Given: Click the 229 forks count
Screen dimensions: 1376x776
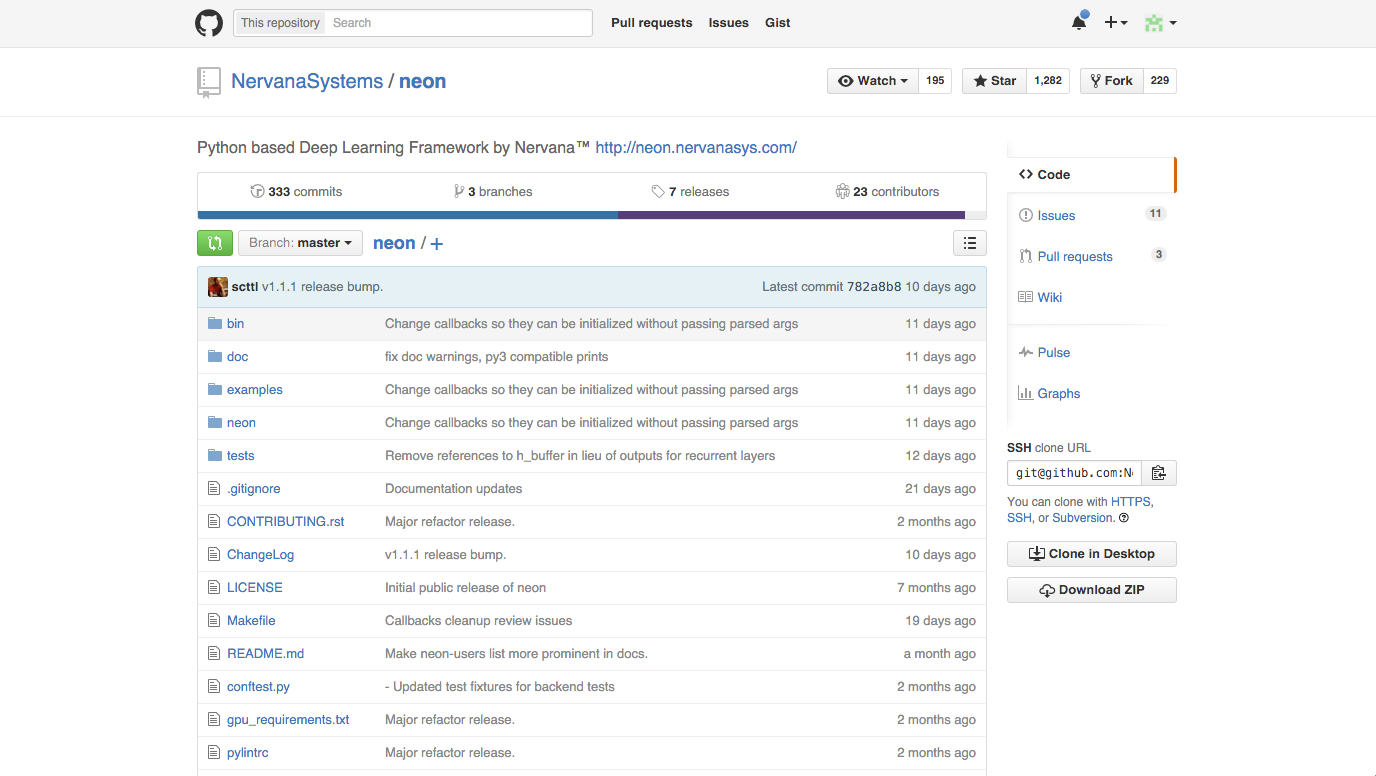Looking at the screenshot, I should pyautogui.click(x=1160, y=81).
